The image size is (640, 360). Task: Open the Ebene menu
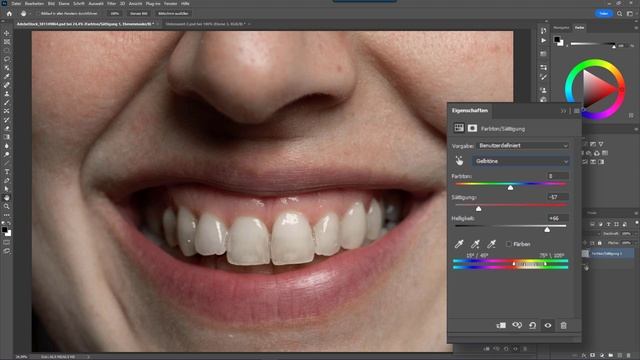click(64, 3)
